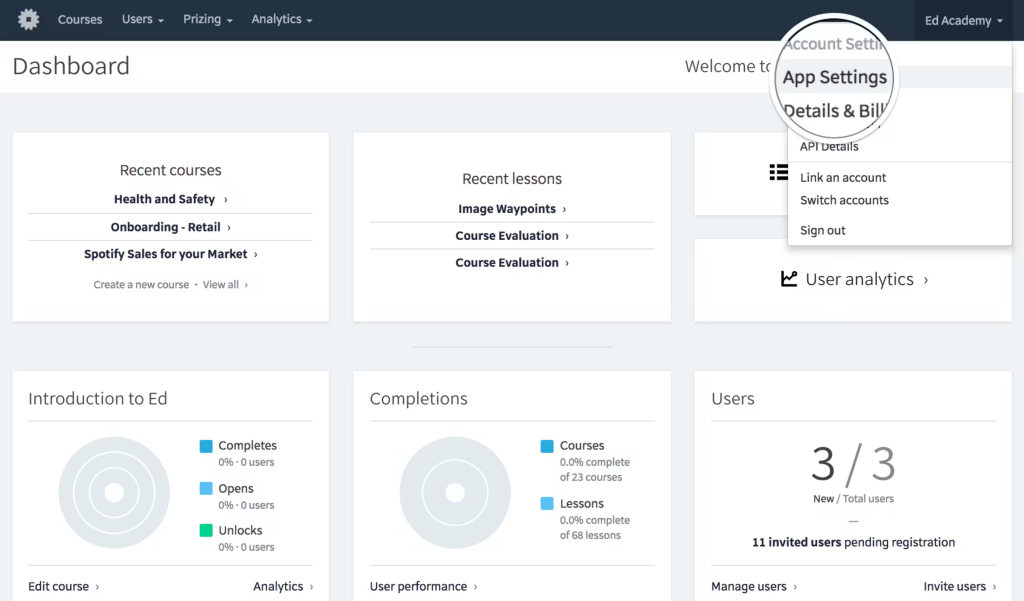Open the Ed Academy account menu
Screen dimensions: 1024x601
pyautogui.click(x=961, y=19)
